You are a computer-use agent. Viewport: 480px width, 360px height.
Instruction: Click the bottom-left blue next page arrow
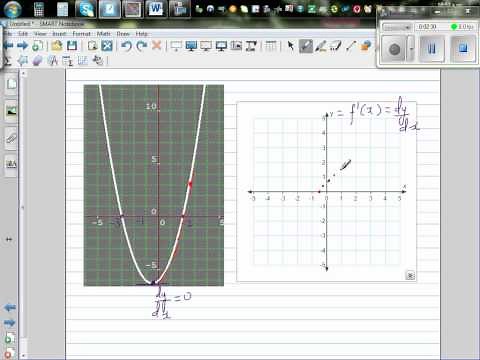coord(9,323)
